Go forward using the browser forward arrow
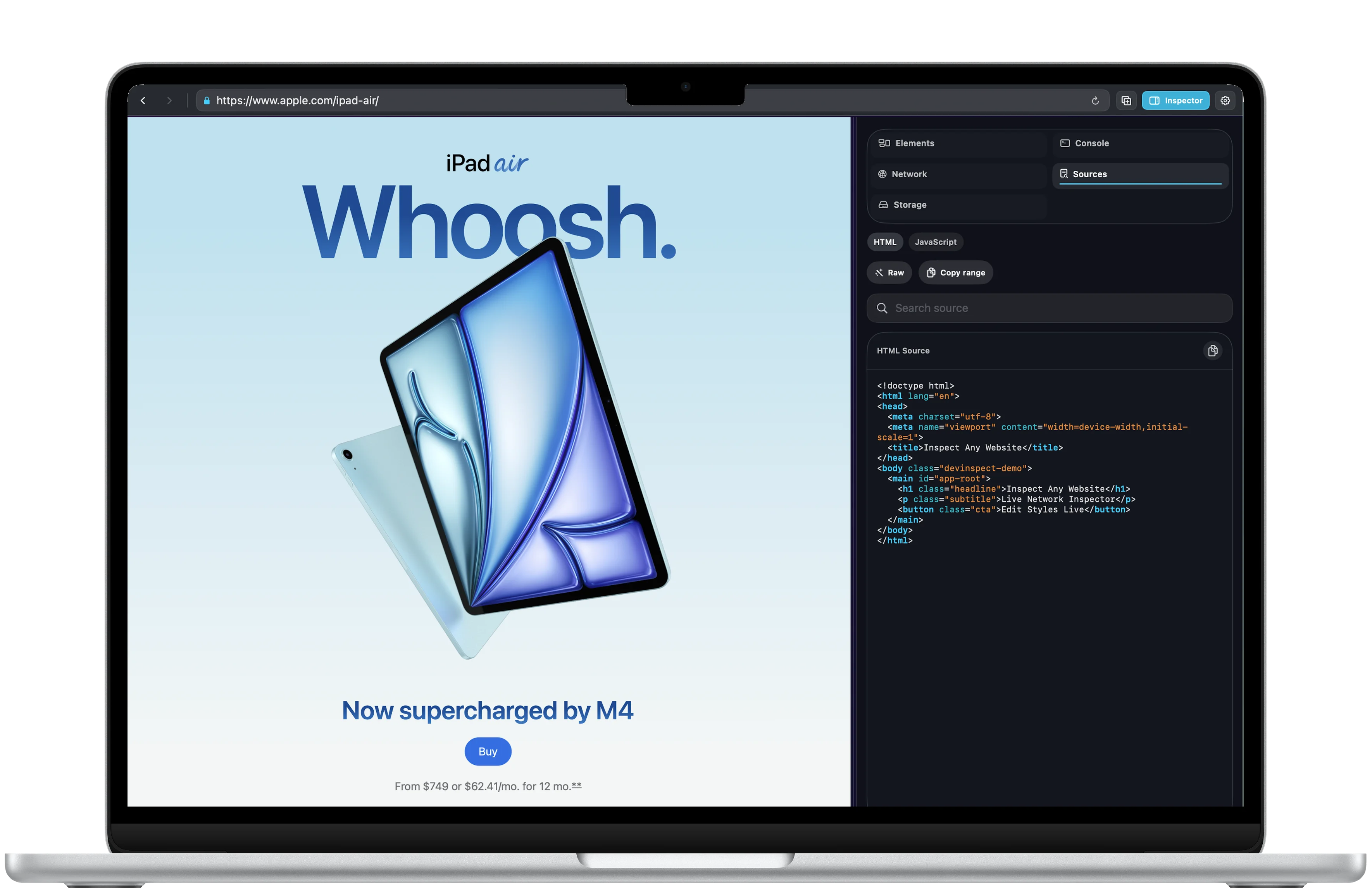Image resolution: width=1372 pixels, height=891 pixels. pyautogui.click(x=169, y=100)
